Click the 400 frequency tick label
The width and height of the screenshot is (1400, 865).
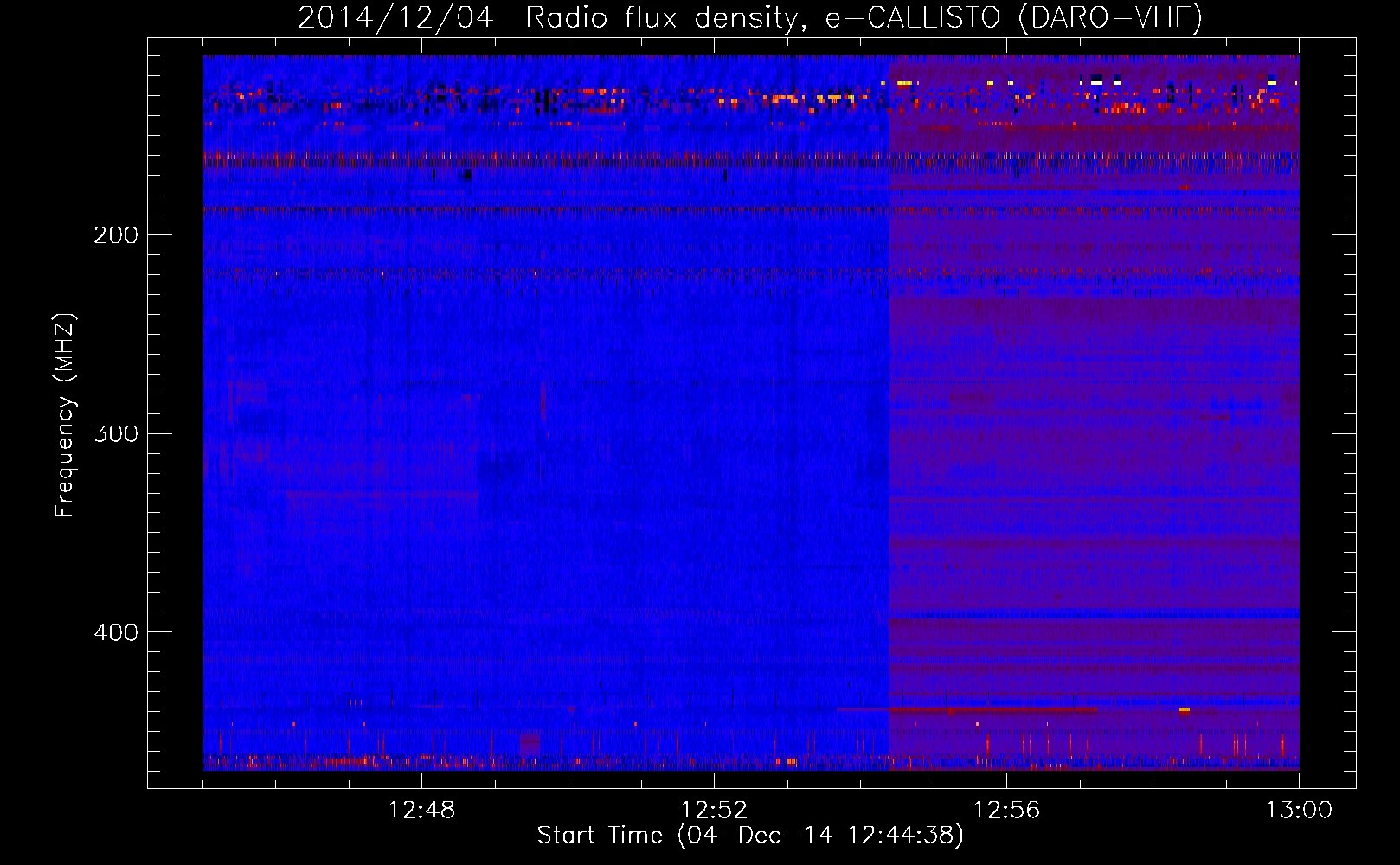click(x=116, y=632)
